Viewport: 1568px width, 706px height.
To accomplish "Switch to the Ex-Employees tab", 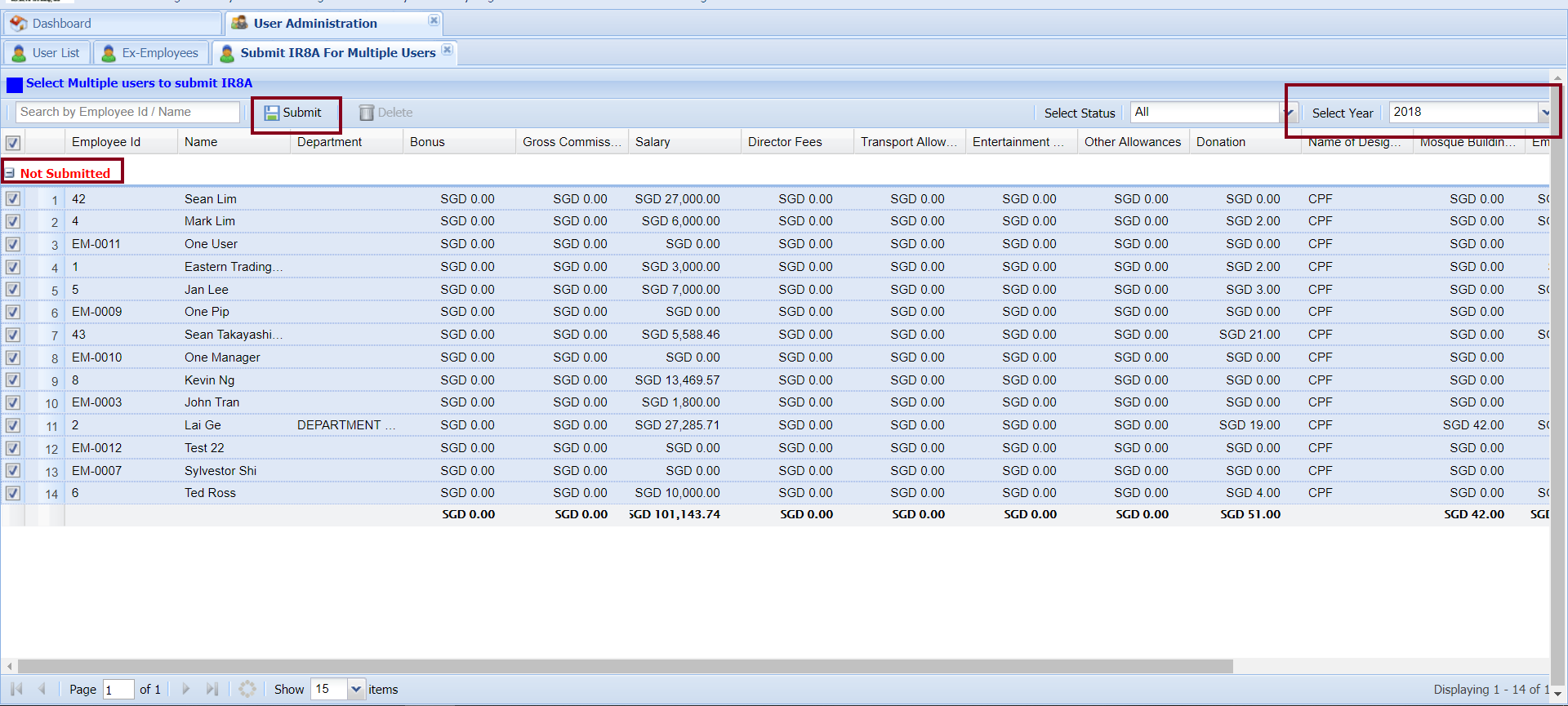I will click(151, 53).
